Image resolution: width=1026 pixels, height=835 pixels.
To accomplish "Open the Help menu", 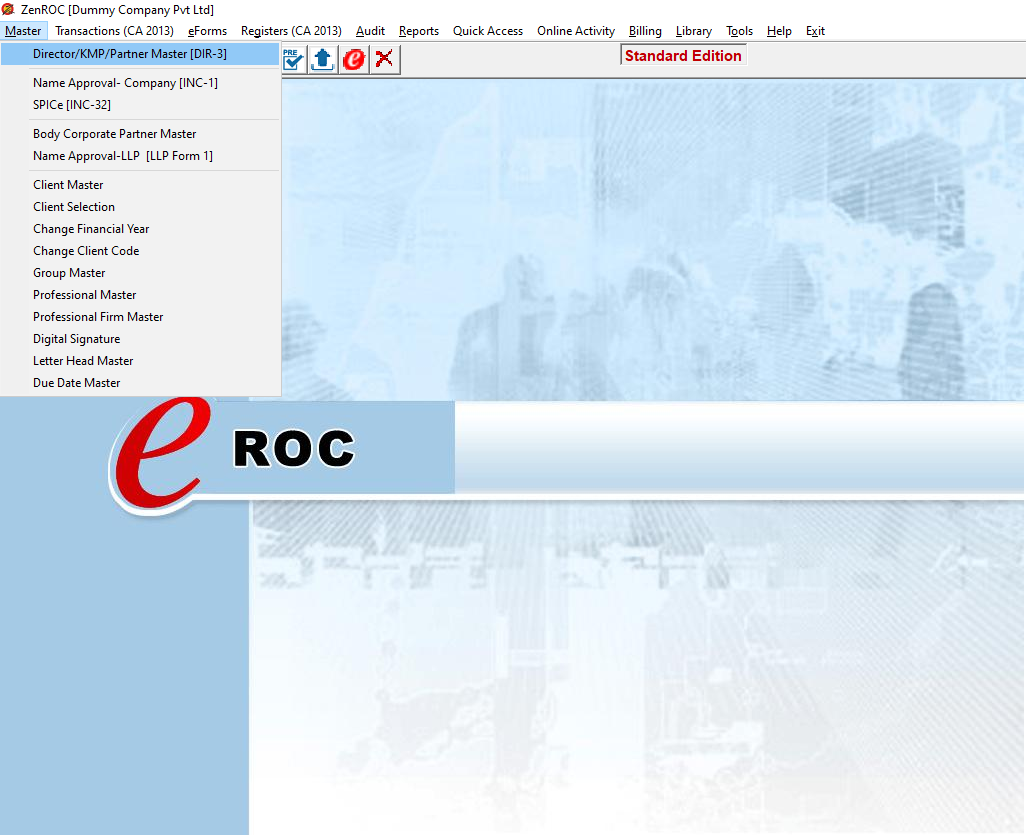I will [779, 31].
